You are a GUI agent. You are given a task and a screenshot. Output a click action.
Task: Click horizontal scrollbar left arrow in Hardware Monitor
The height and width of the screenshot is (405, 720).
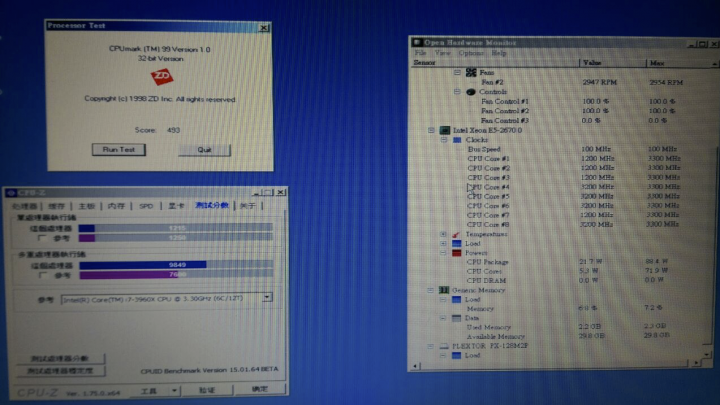click(415, 366)
